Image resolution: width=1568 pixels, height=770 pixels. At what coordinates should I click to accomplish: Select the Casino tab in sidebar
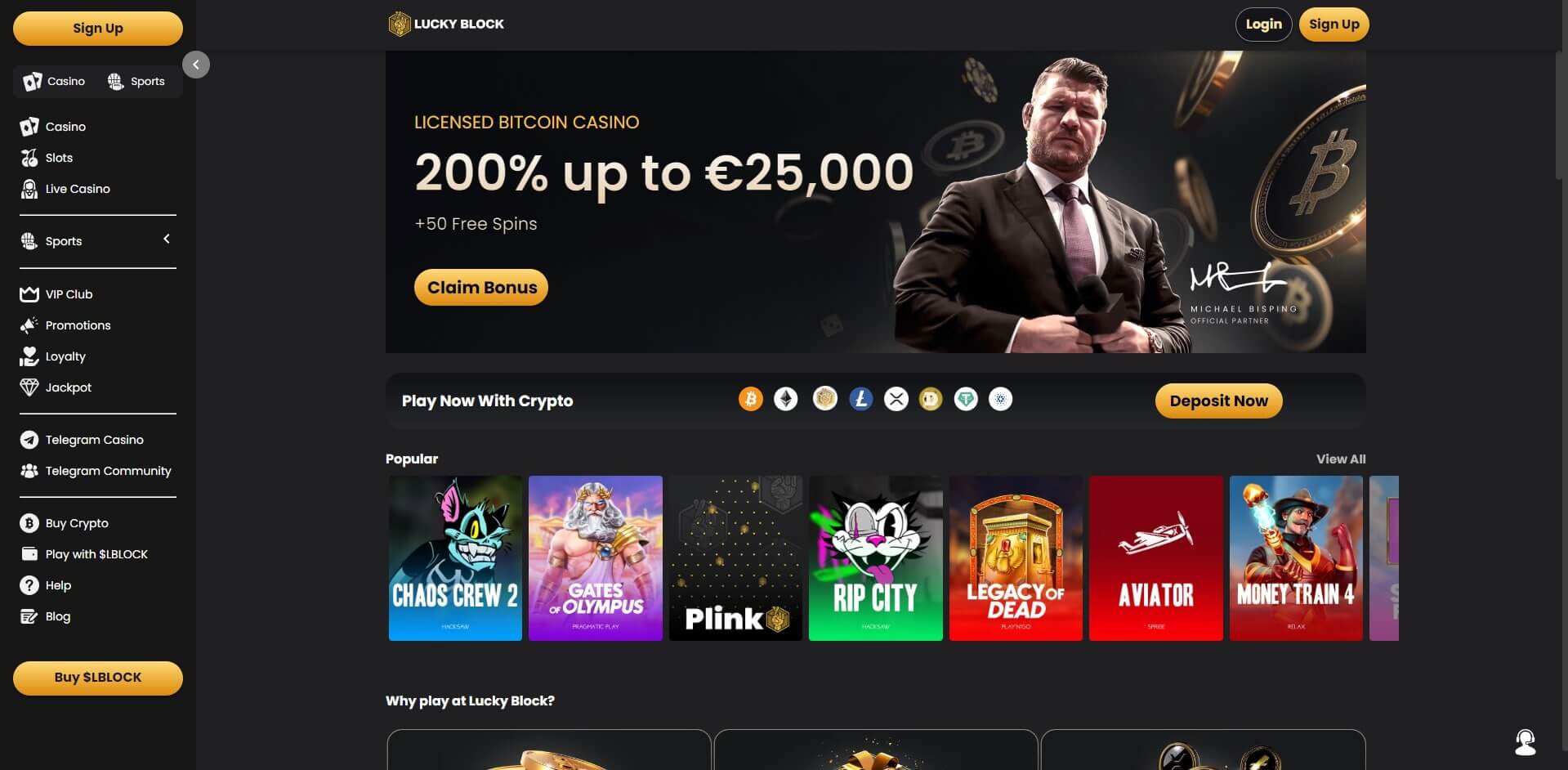click(x=55, y=81)
